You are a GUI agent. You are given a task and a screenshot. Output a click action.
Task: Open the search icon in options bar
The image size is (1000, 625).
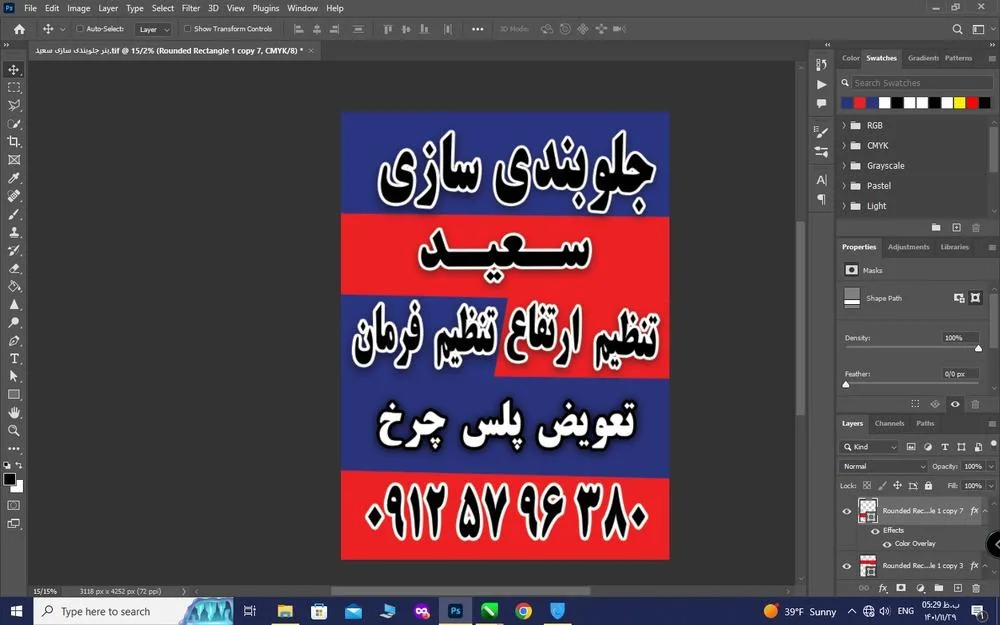click(x=957, y=29)
